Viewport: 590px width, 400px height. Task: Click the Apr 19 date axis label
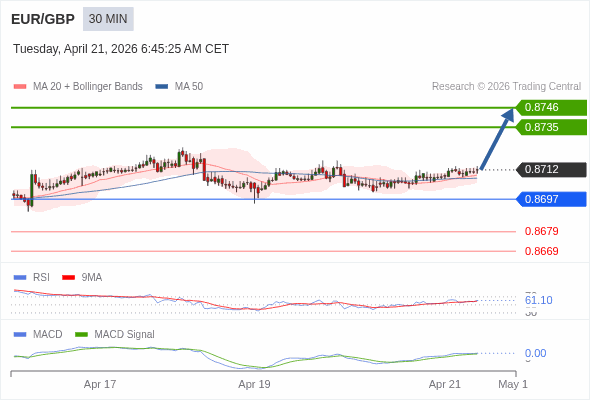pos(254,384)
